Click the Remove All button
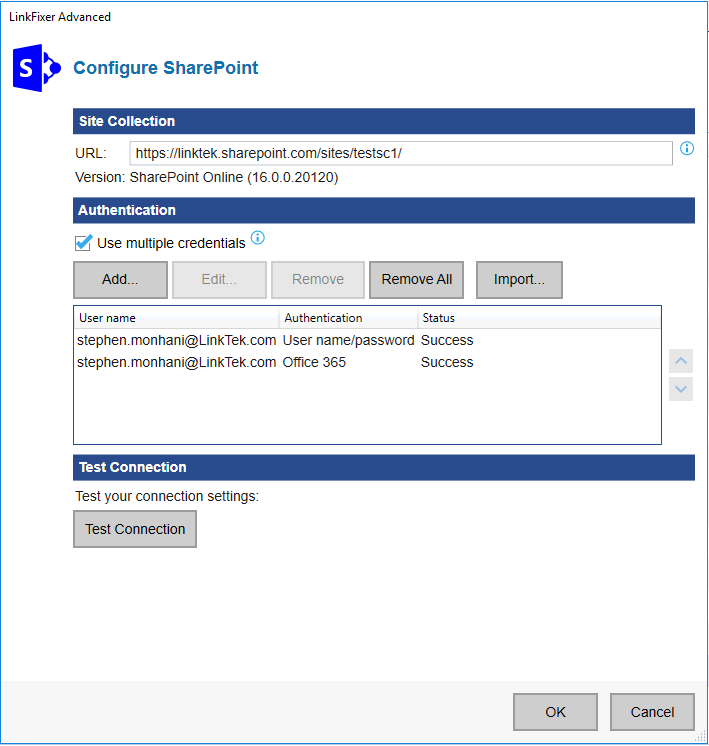 coord(416,279)
